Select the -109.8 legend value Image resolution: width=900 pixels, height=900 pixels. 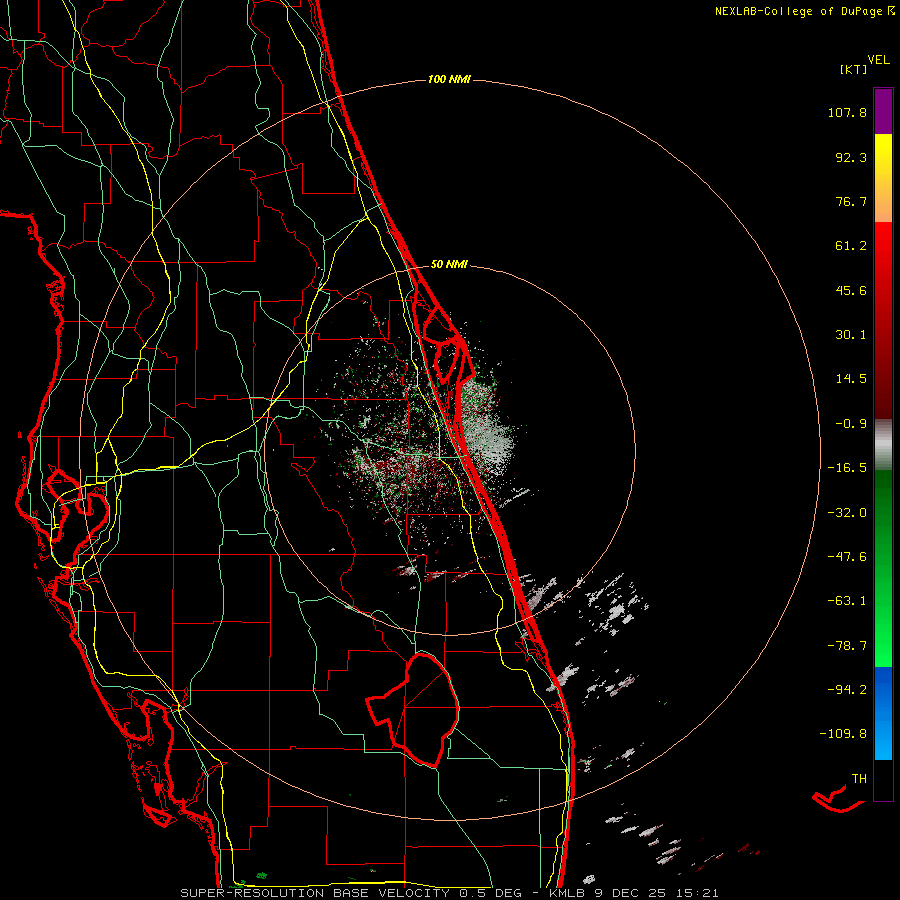(x=843, y=734)
